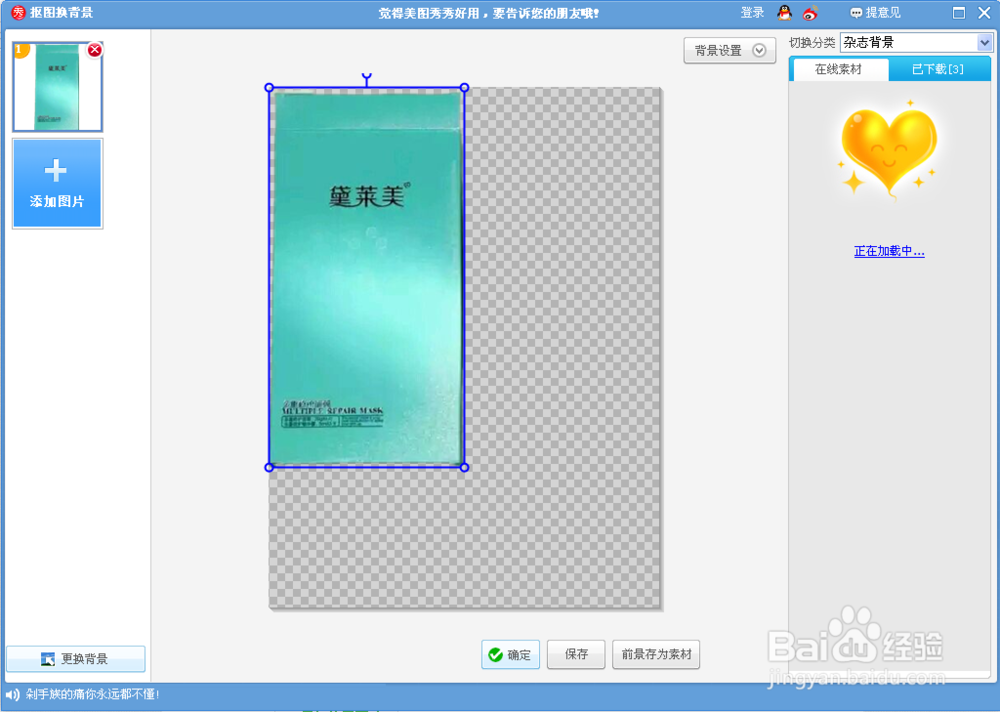Click the rotation handle above the selection
This screenshot has height=712, width=1000.
point(367,78)
